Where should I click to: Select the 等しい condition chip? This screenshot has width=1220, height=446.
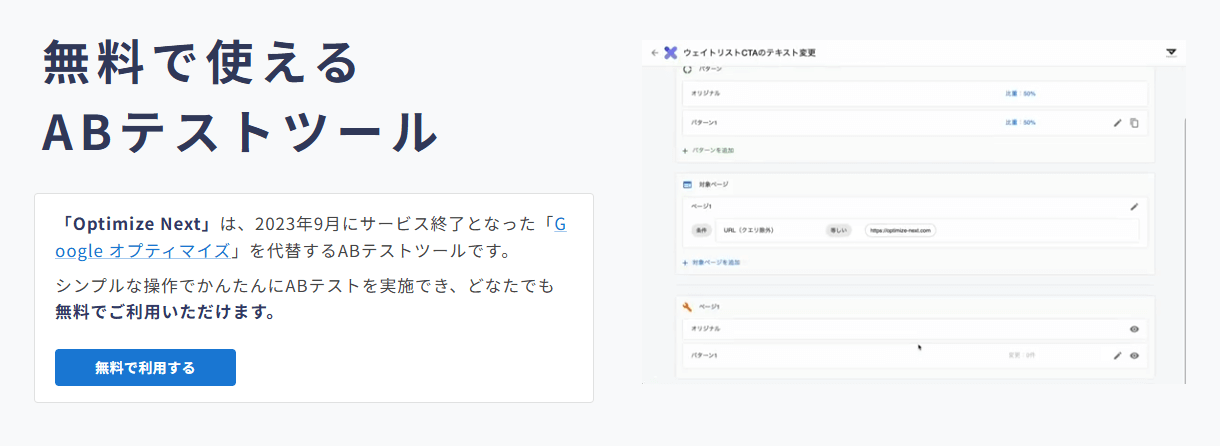point(838,230)
